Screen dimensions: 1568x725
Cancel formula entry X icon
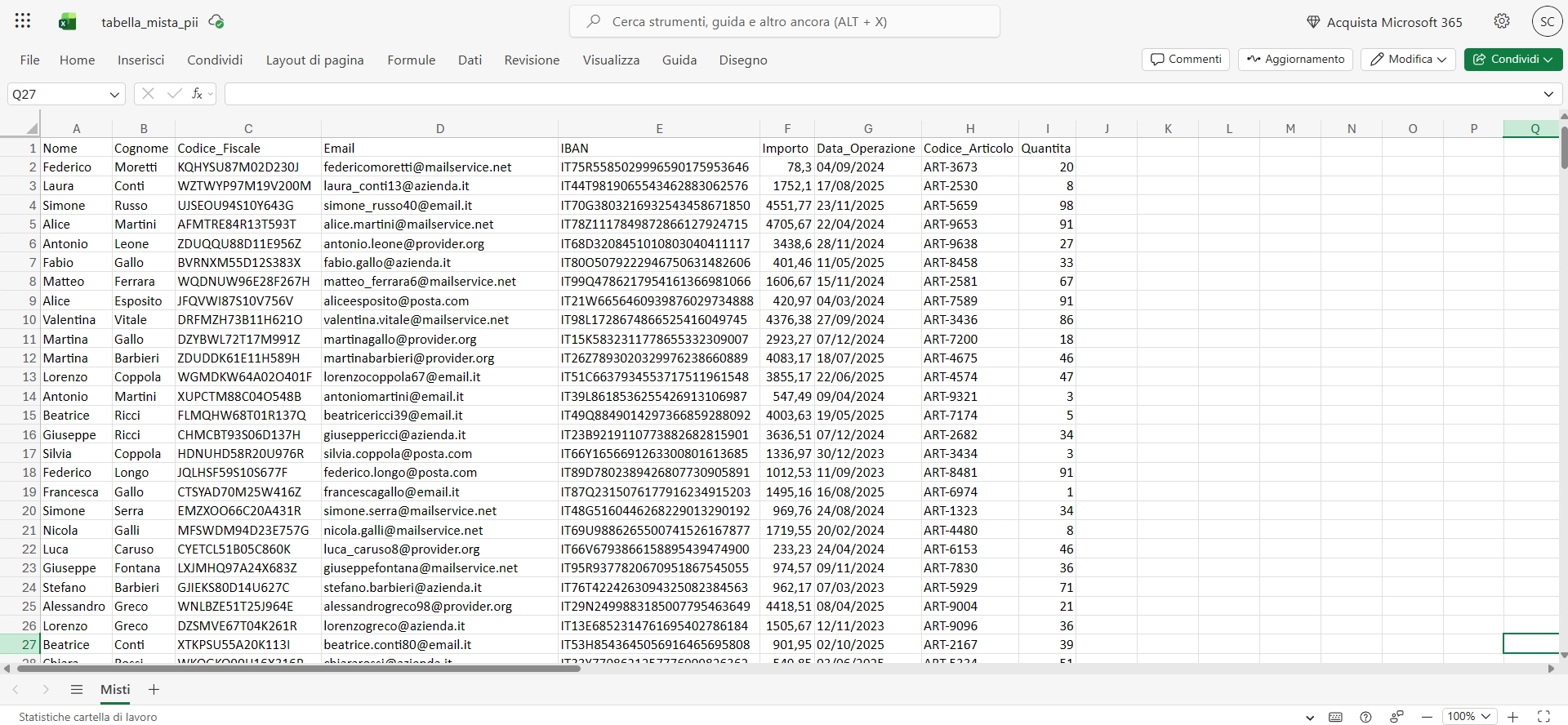click(148, 94)
